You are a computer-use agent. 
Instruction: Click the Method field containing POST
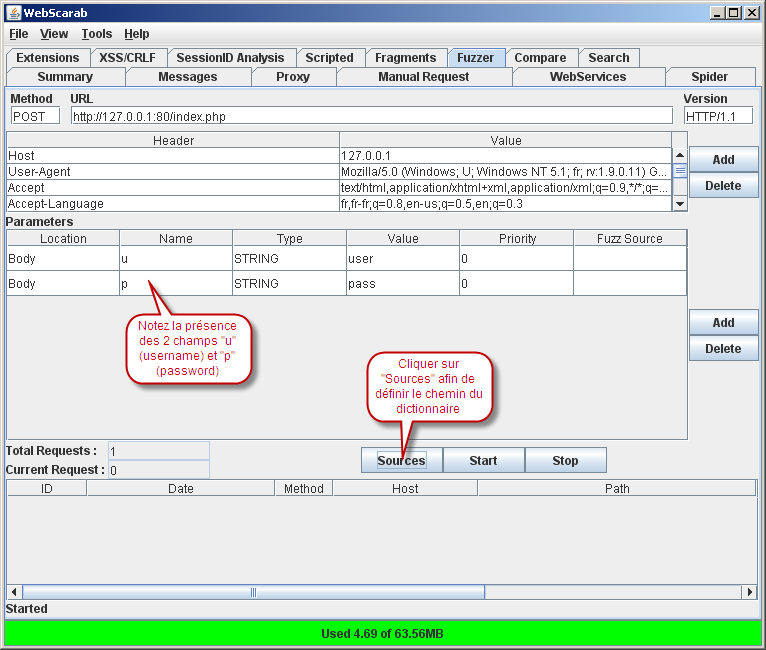[x=35, y=116]
